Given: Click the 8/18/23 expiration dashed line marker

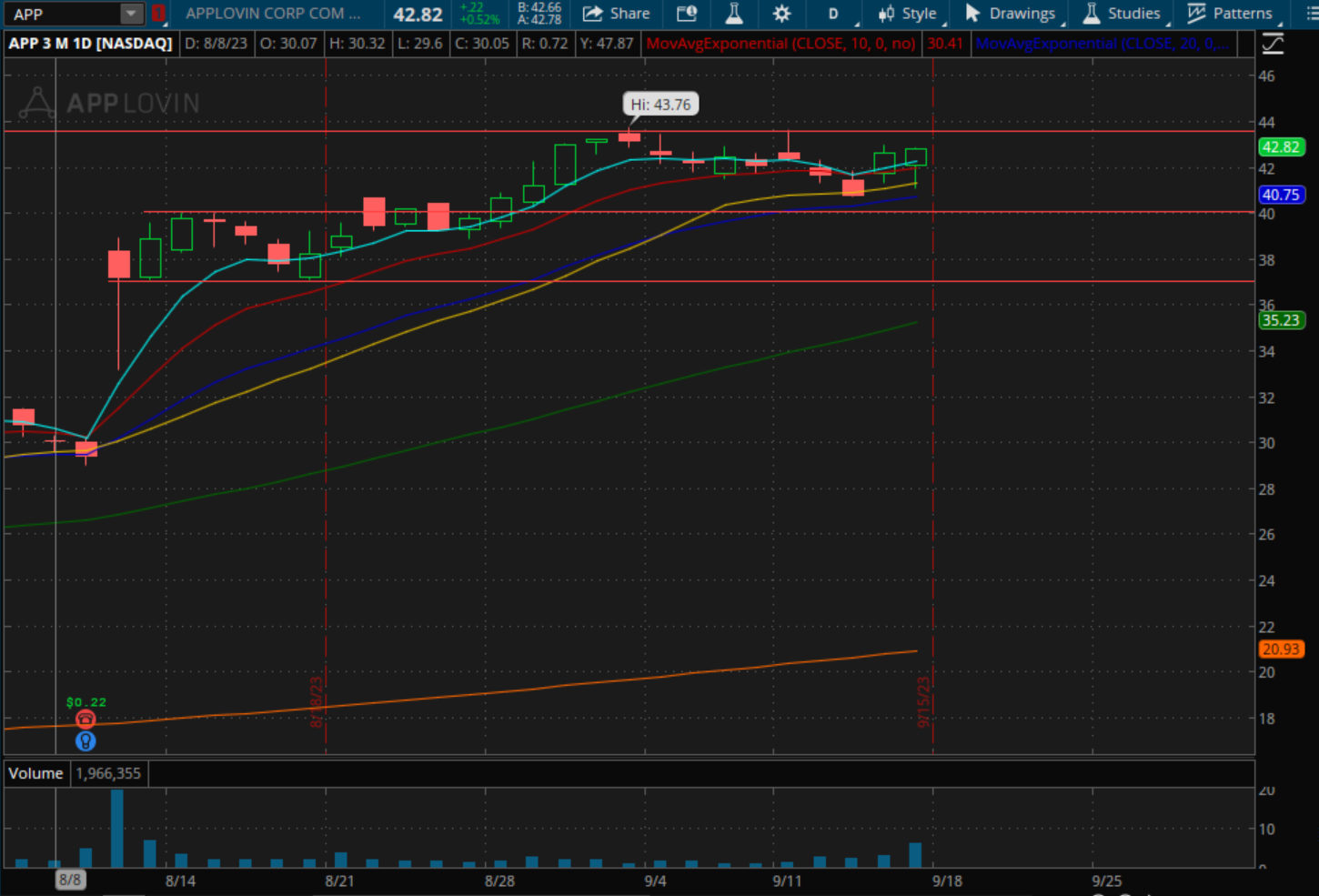Looking at the screenshot, I should pos(317,702).
